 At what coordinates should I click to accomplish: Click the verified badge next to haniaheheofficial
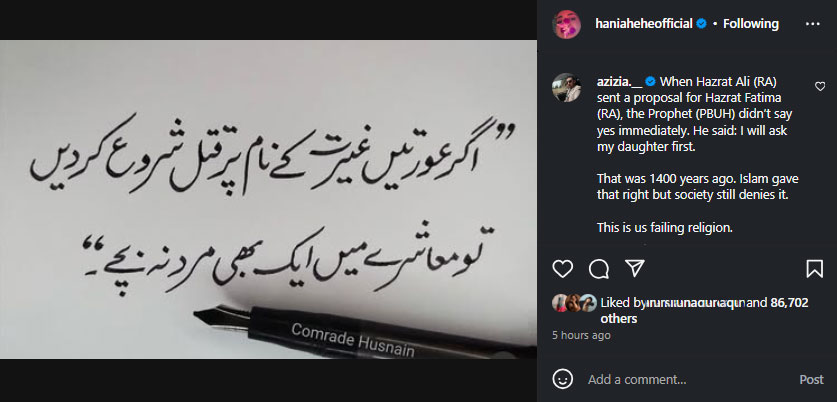[x=701, y=24]
